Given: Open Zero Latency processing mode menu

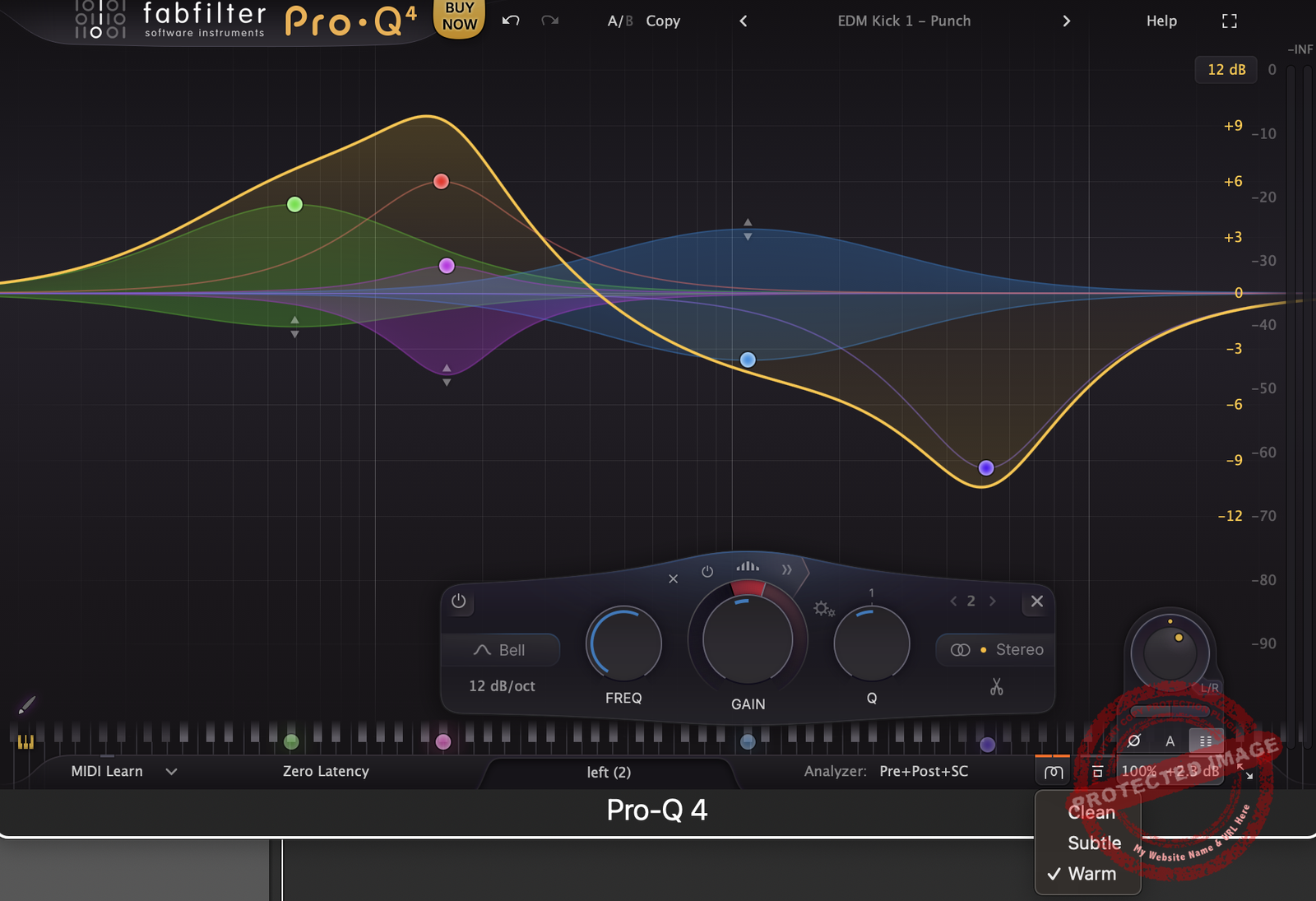Looking at the screenshot, I should click(x=326, y=772).
